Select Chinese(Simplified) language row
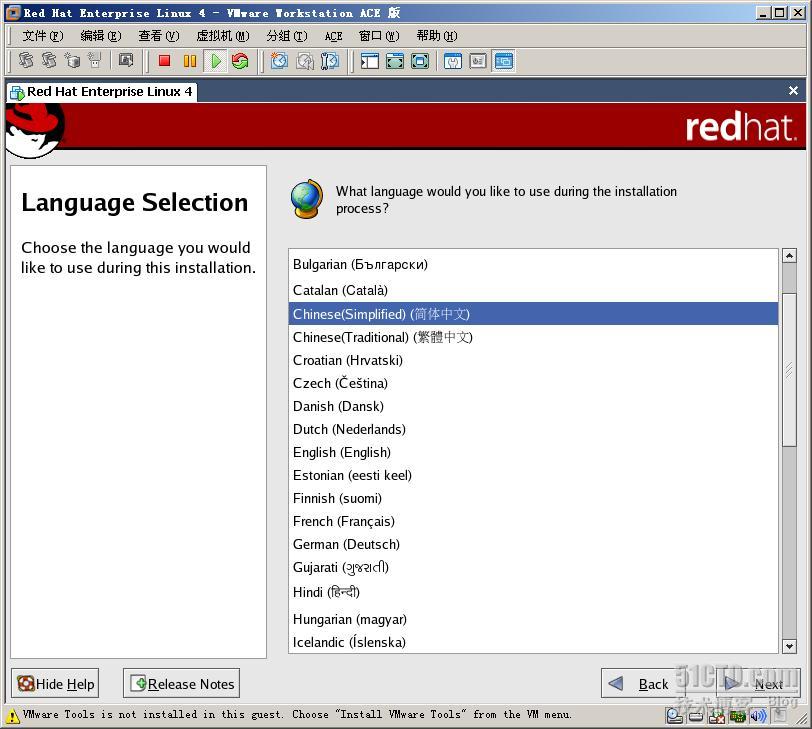 point(533,314)
